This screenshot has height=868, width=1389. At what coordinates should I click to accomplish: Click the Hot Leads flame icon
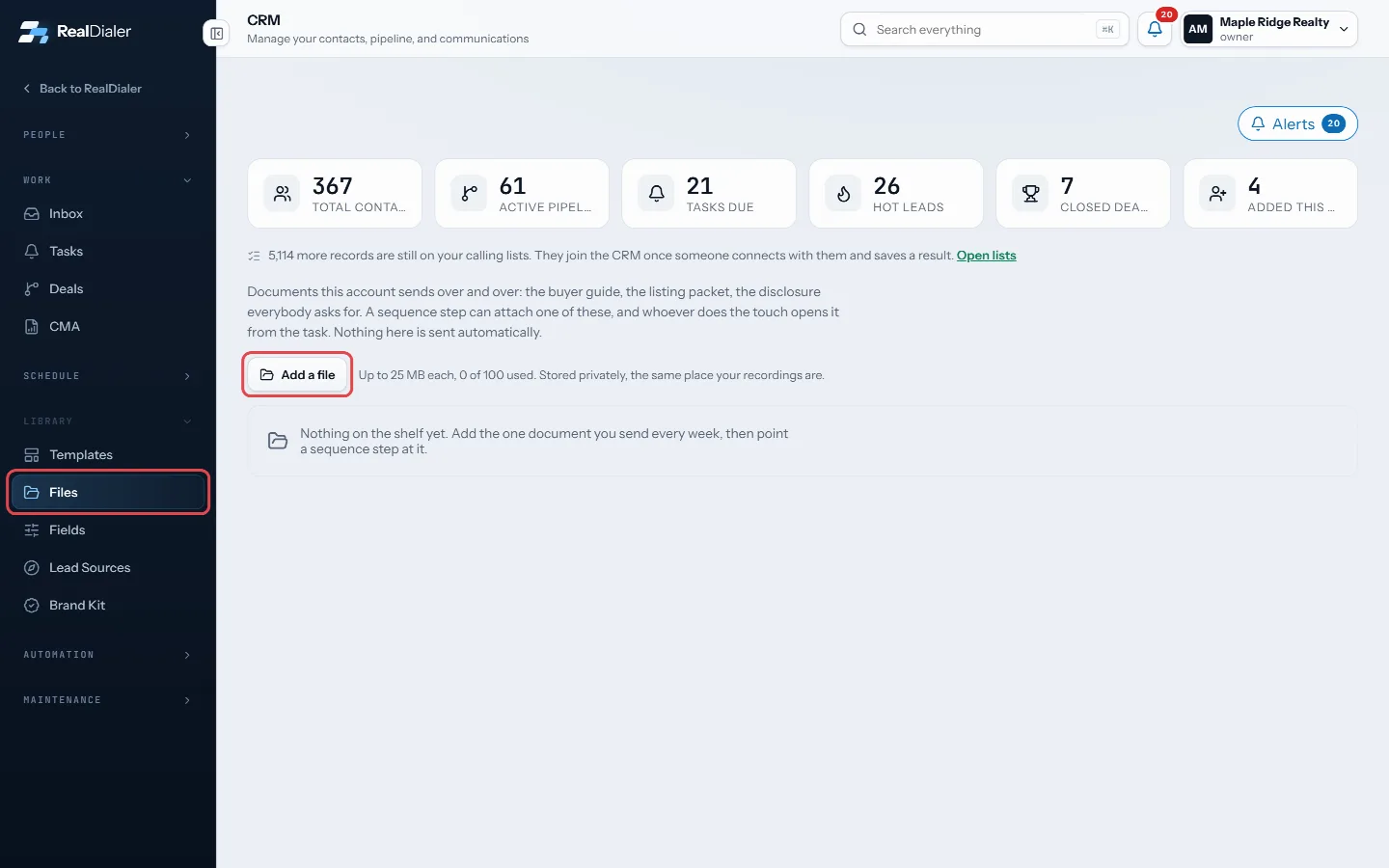843,194
